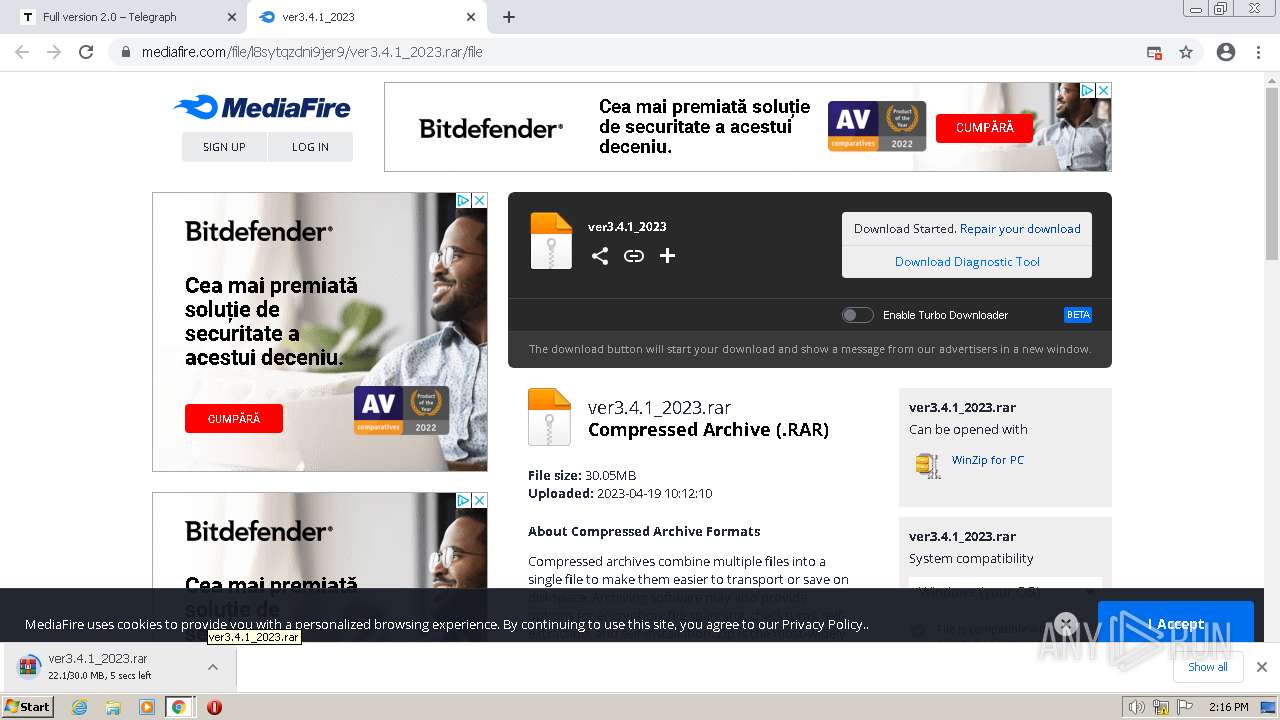Click the taskbar clock 2:16 PM
1280x720 pixels.
1228,707
